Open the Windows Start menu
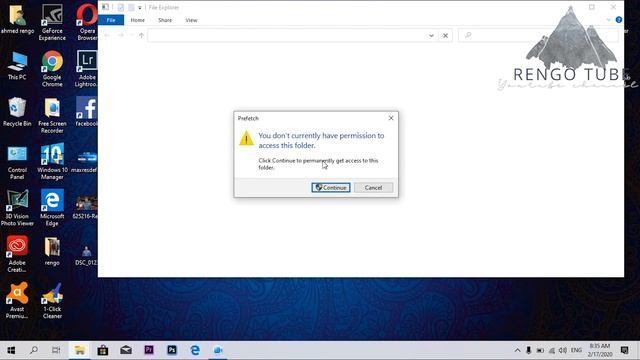The width and height of the screenshot is (640, 360). coord(11,350)
